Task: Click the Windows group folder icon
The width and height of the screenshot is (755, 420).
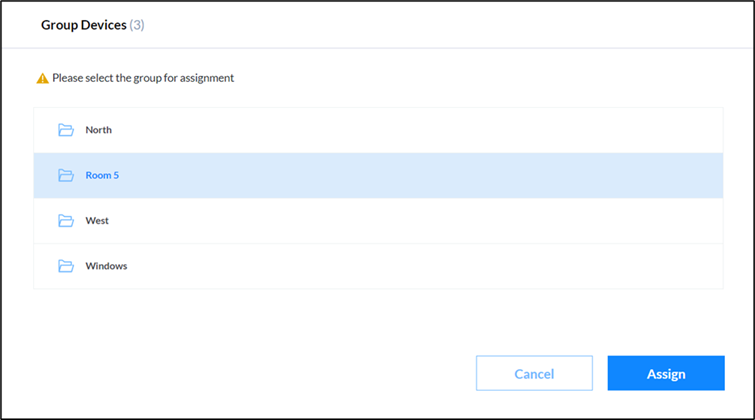Action: [x=66, y=266]
